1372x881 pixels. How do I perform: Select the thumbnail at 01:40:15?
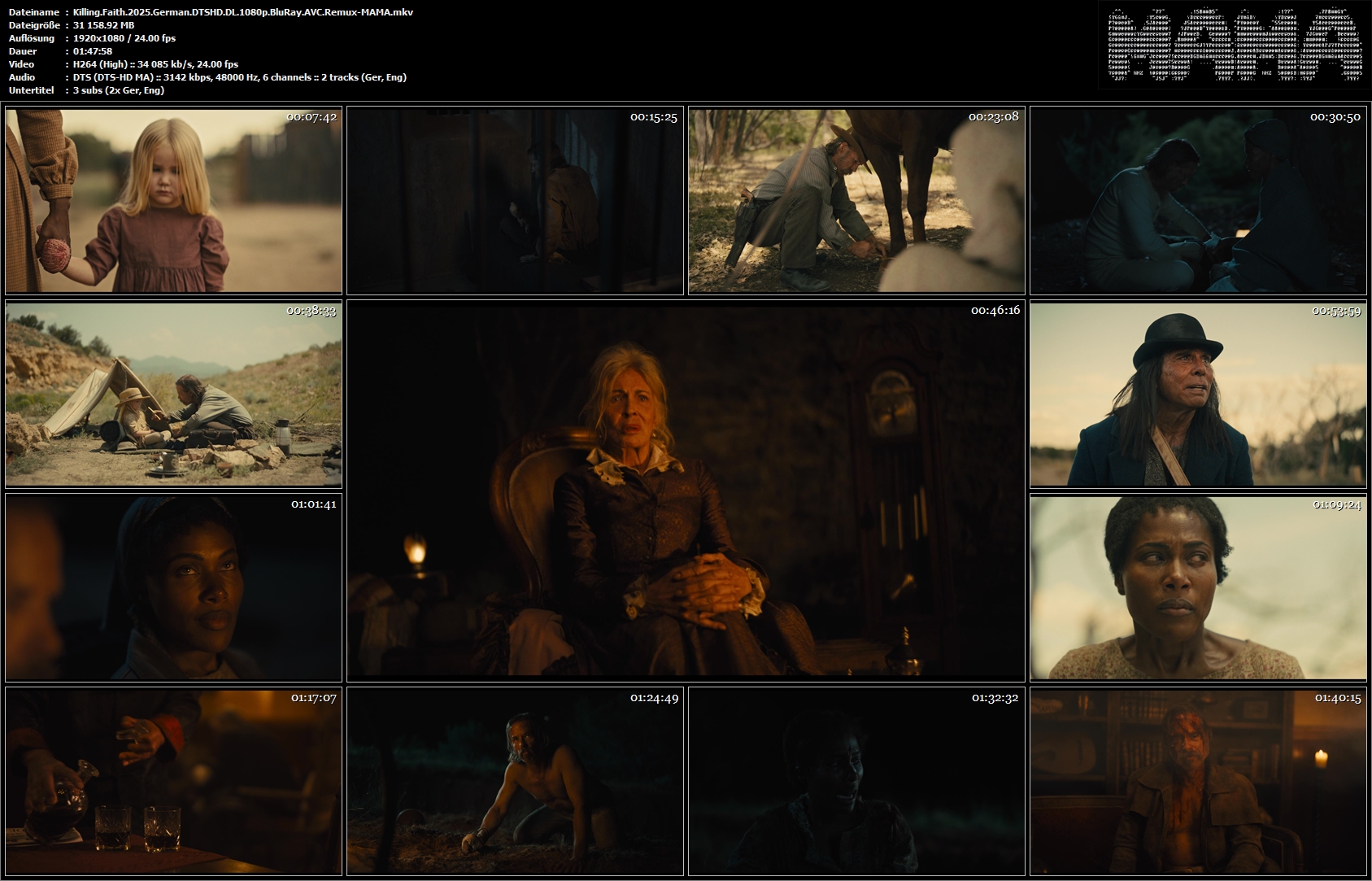(x=1198, y=781)
